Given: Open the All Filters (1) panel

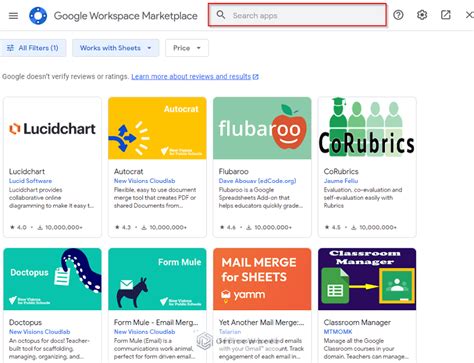Looking at the screenshot, I should (x=33, y=48).
